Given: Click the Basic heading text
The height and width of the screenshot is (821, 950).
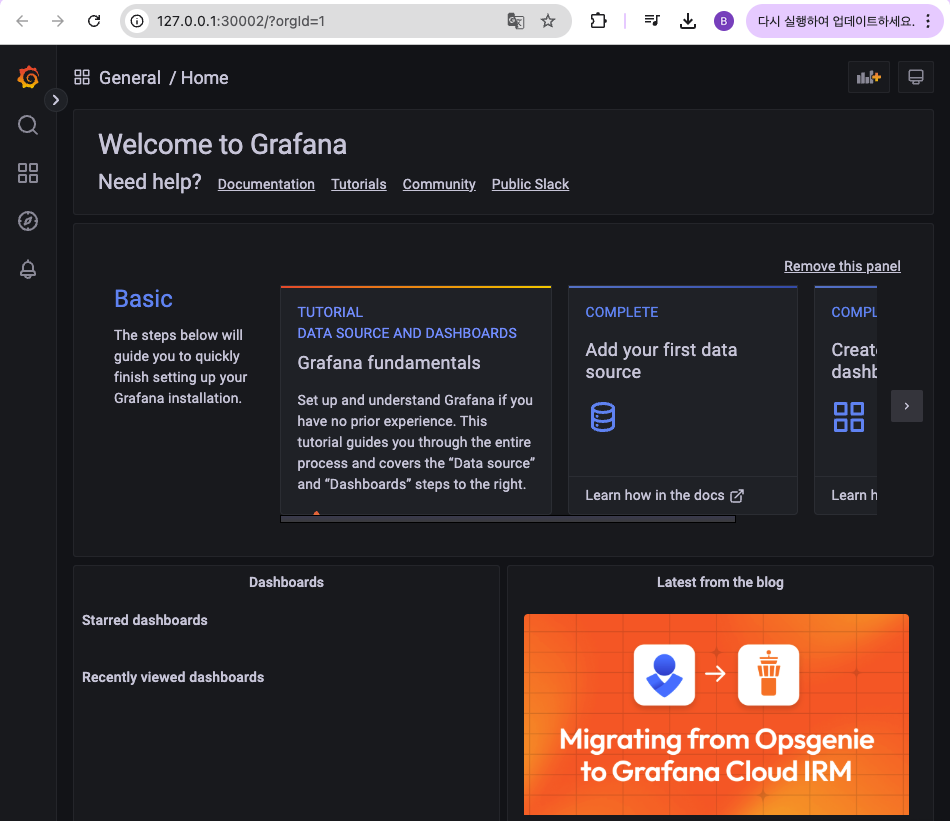Looking at the screenshot, I should coord(144,299).
